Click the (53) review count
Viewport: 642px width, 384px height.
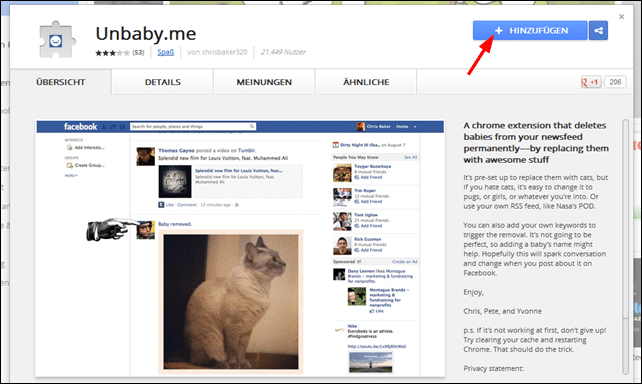tap(138, 52)
